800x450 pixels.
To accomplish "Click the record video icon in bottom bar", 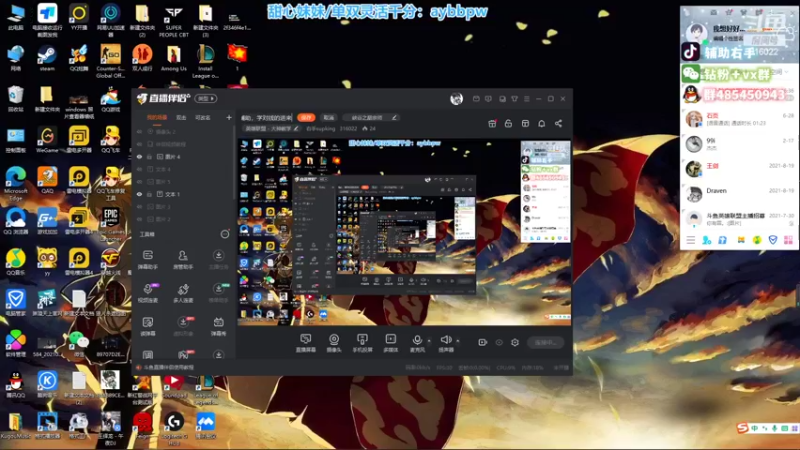I will tap(483, 342).
